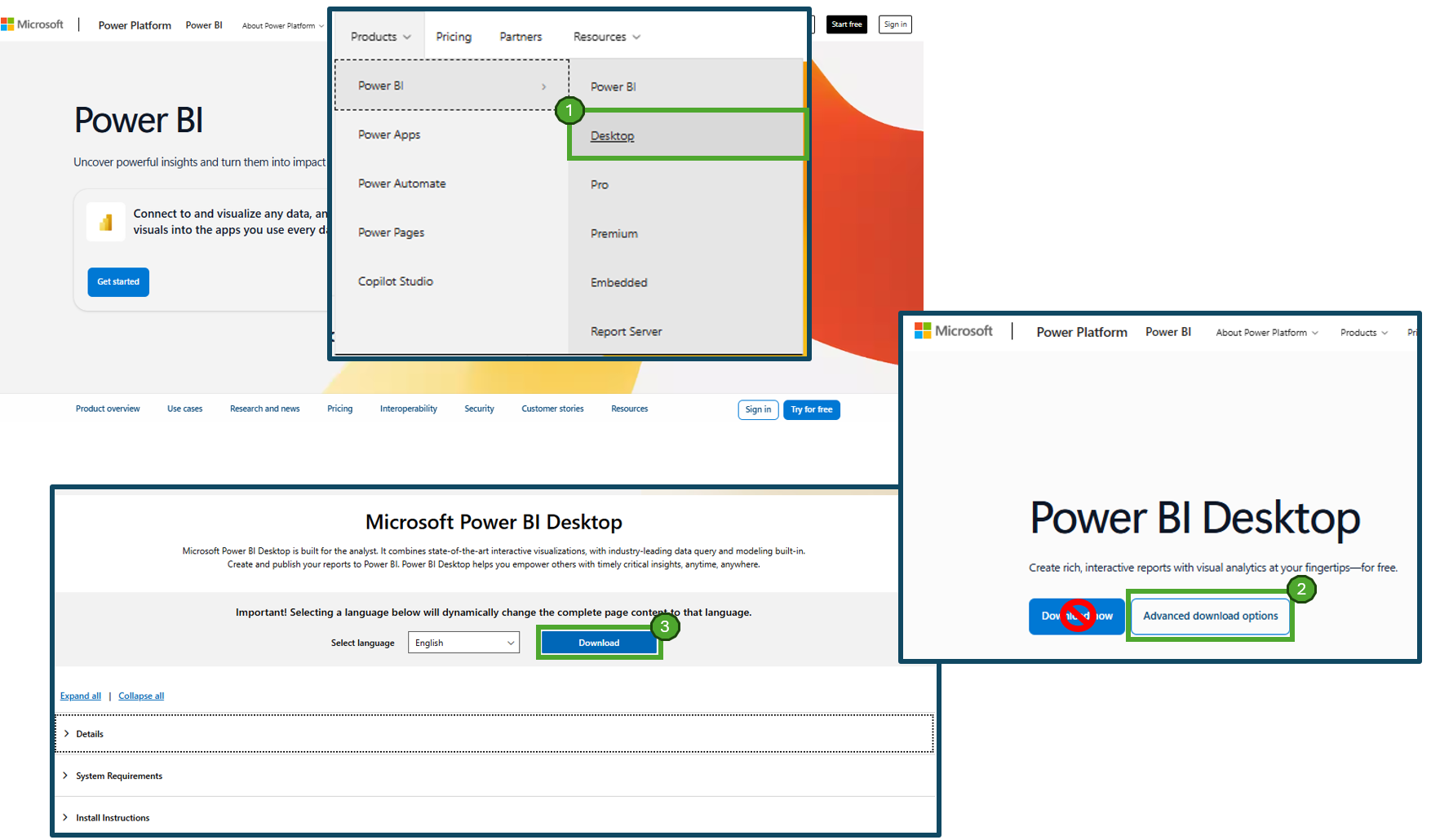The image size is (1431, 840).
Task: Open the Select language English dropdown
Action: [463, 643]
